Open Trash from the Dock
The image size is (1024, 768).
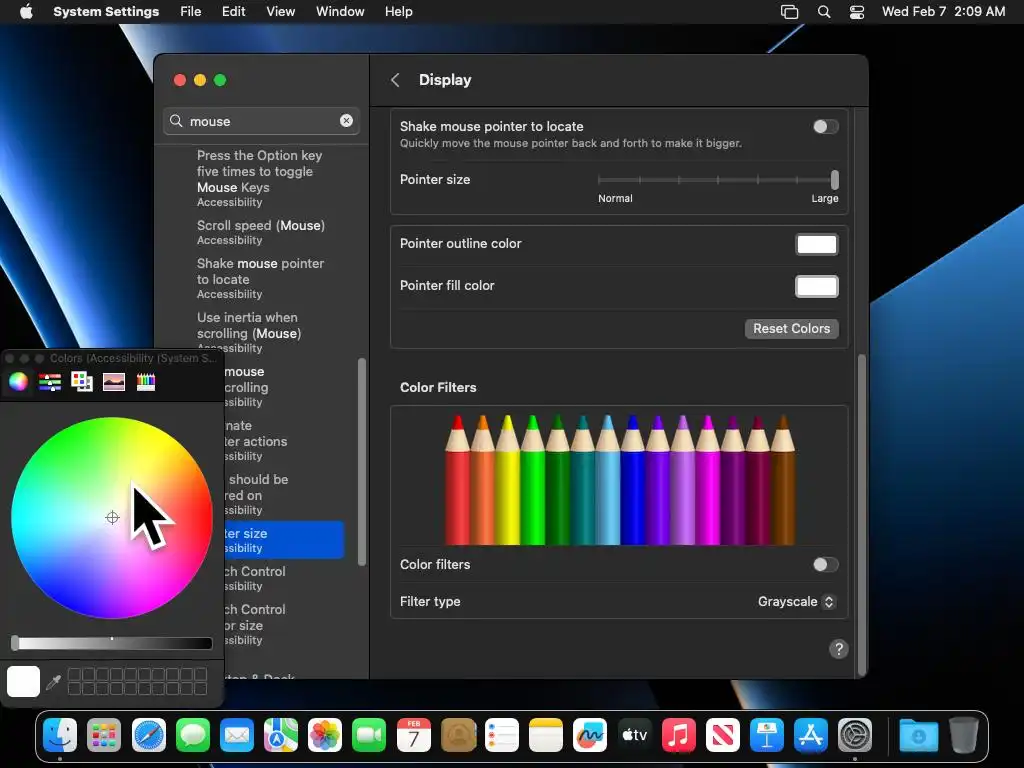pyautogui.click(x=963, y=735)
